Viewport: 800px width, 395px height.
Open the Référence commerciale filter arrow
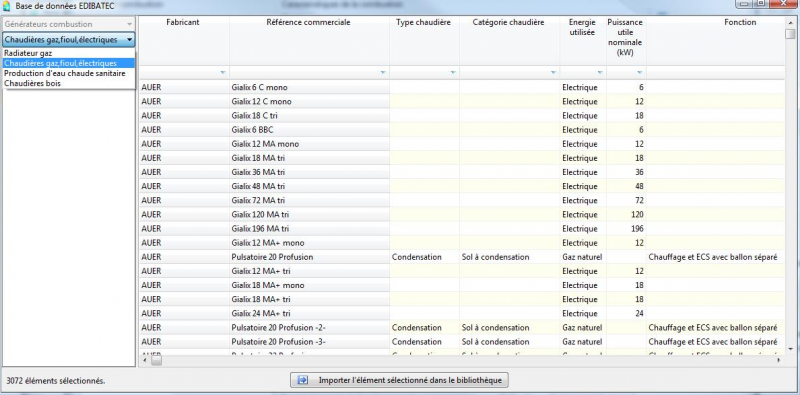coord(383,73)
